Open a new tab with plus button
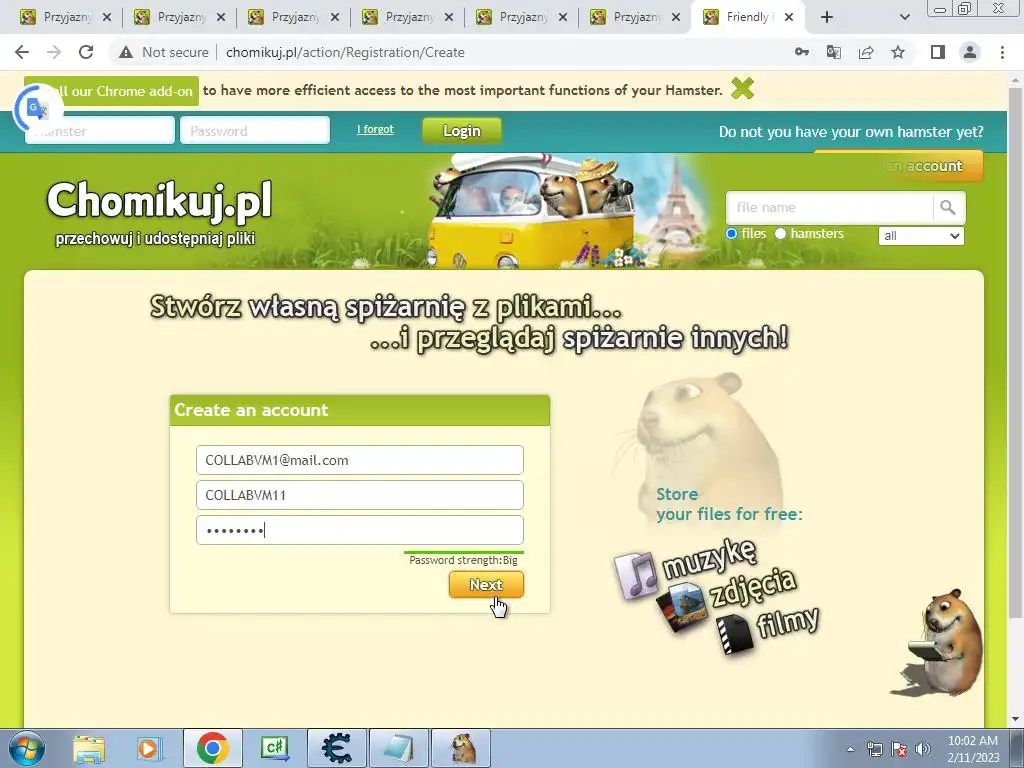The height and width of the screenshot is (768, 1024). coord(827,17)
